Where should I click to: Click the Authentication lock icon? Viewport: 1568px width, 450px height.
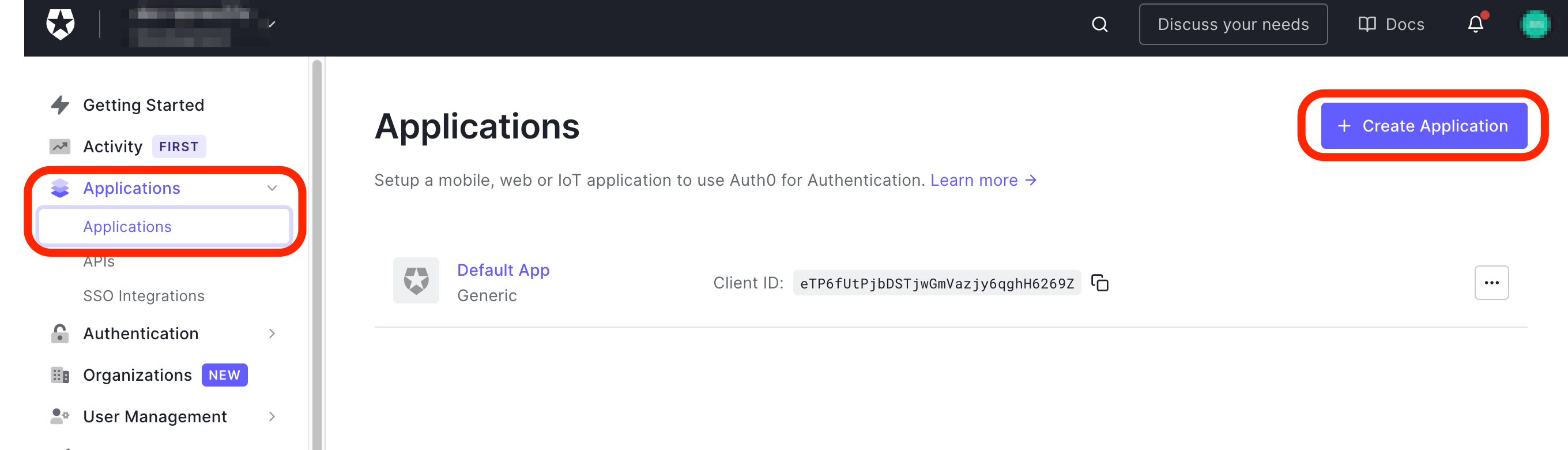pyautogui.click(x=59, y=333)
